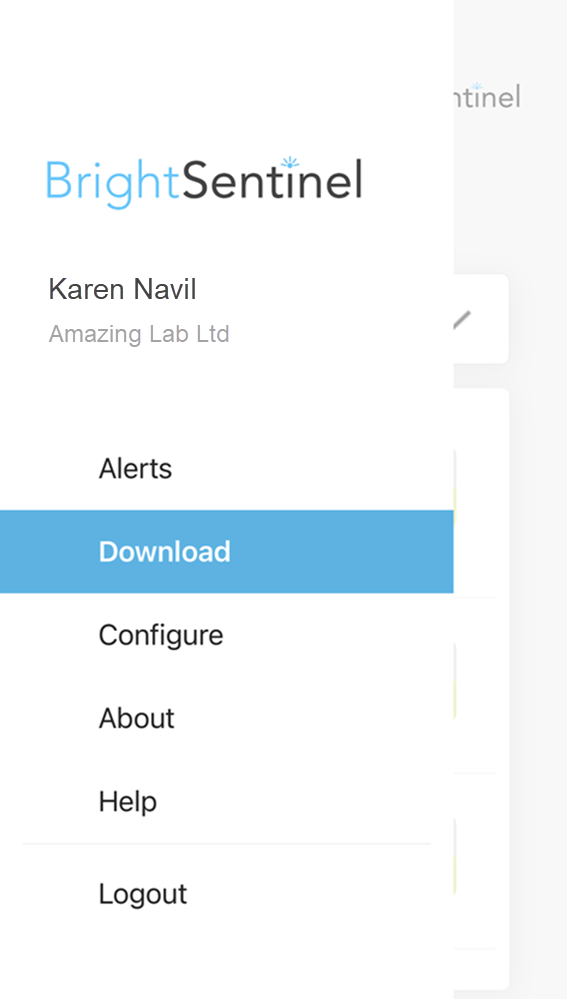567x999 pixels.
Task: Click the blue "Bright" portion of the logo
Action: click(x=112, y=183)
